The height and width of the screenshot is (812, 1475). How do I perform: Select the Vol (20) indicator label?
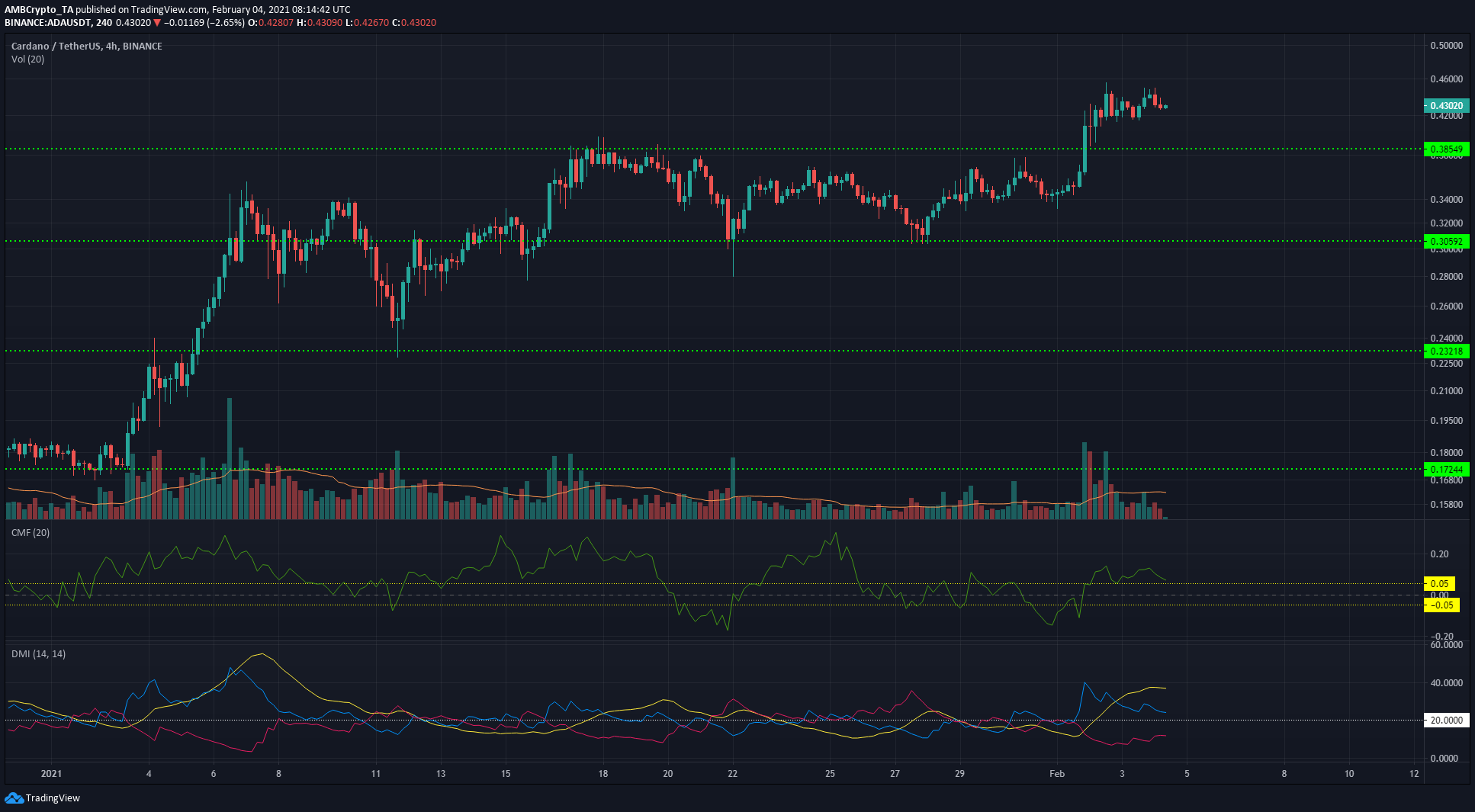coord(27,59)
